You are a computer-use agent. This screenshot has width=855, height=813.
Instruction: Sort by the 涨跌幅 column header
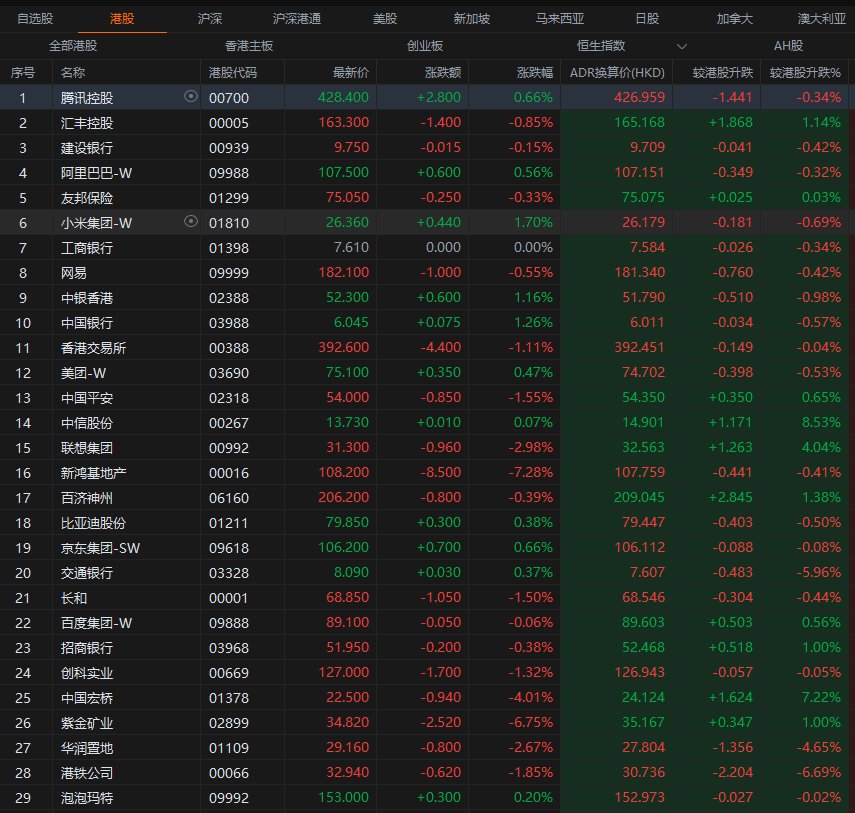tap(535, 73)
